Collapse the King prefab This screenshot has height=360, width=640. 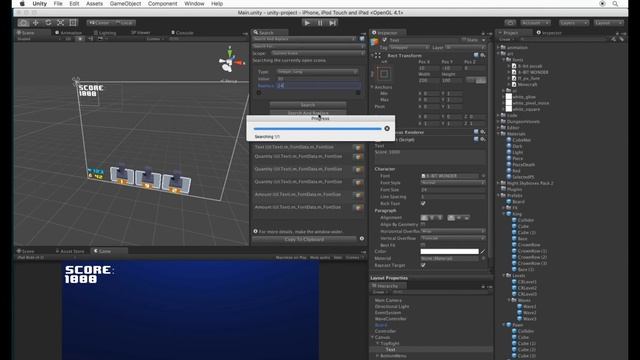(x=504, y=214)
